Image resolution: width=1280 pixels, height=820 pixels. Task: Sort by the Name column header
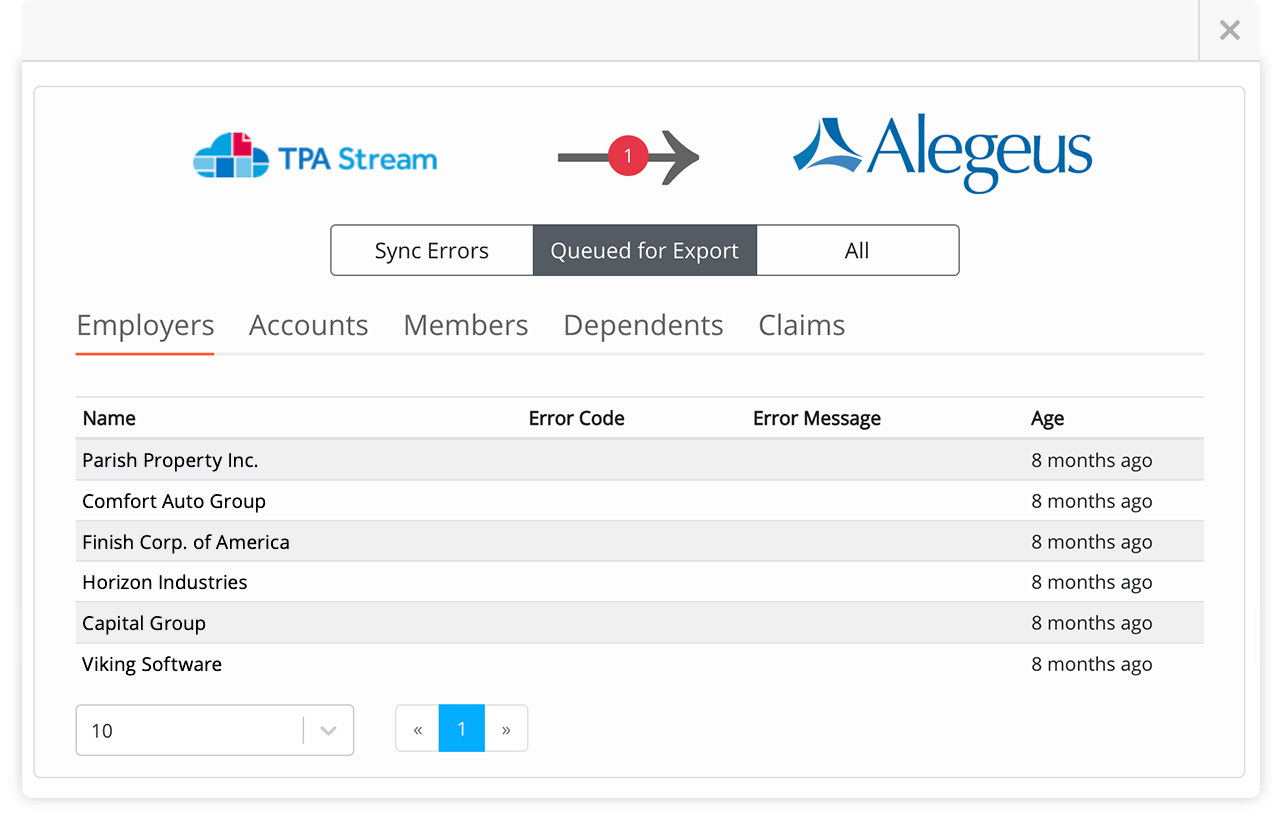(109, 418)
